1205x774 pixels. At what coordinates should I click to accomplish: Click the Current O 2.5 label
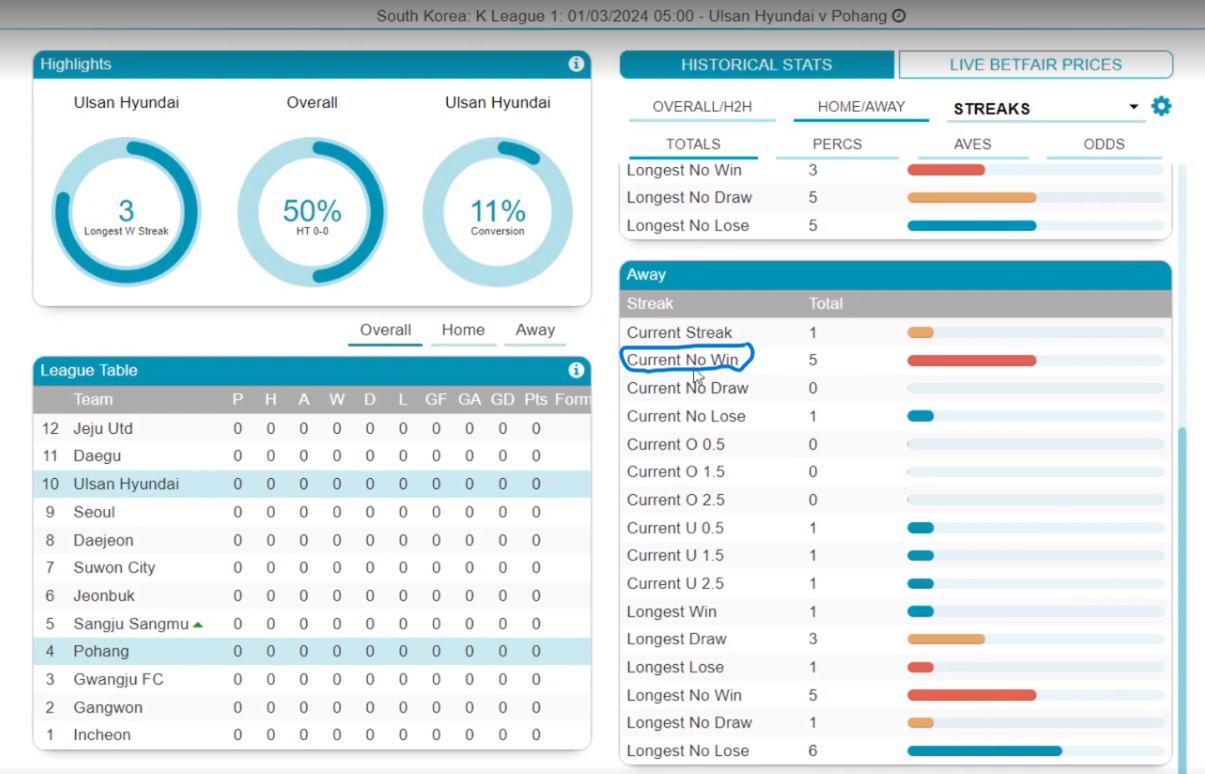[676, 499]
